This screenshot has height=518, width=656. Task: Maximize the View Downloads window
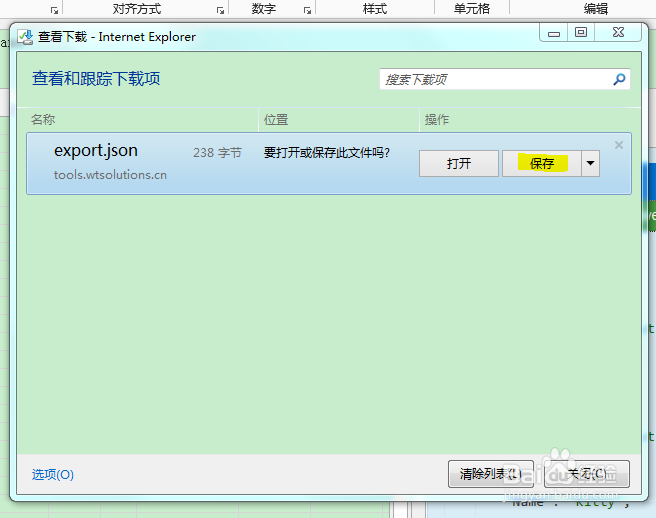click(x=581, y=33)
